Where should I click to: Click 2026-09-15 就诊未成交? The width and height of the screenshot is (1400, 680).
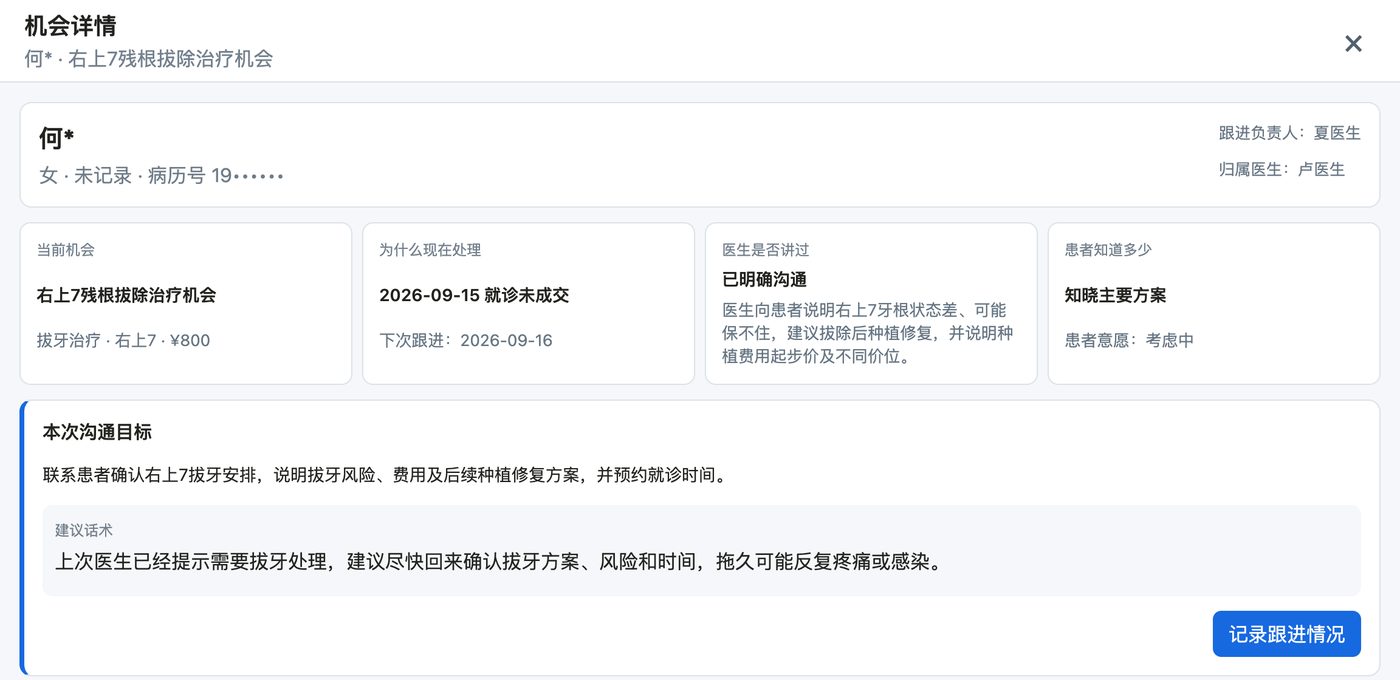pos(474,295)
